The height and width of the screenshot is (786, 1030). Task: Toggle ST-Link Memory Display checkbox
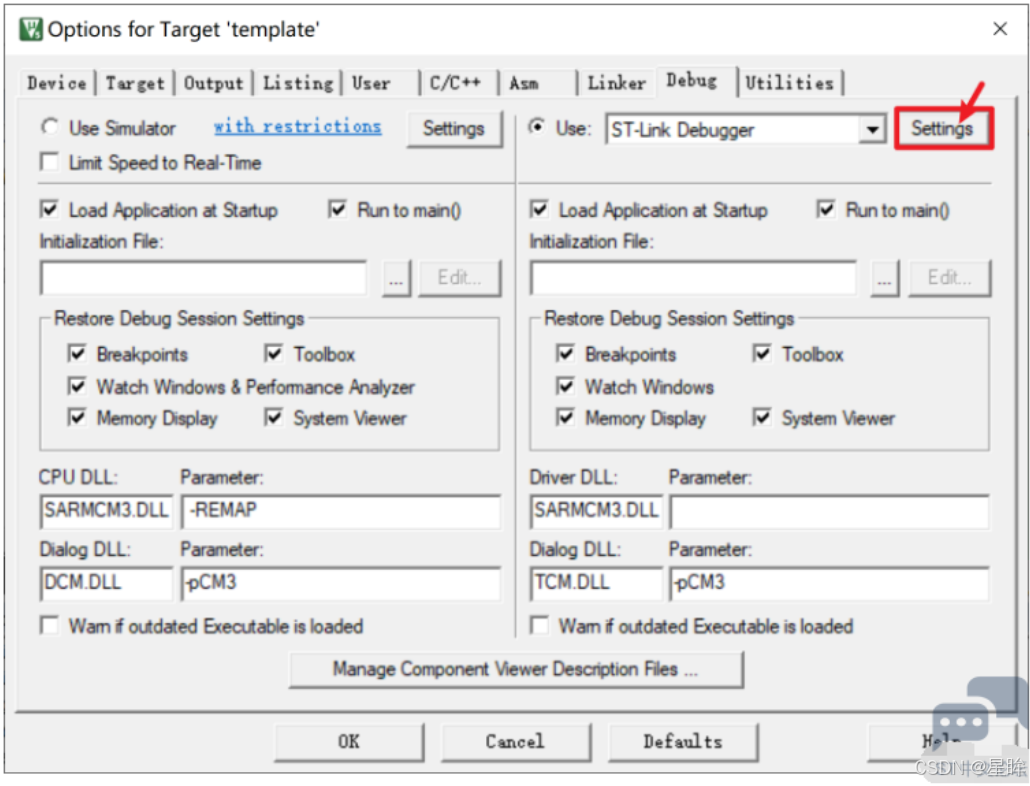[565, 417]
